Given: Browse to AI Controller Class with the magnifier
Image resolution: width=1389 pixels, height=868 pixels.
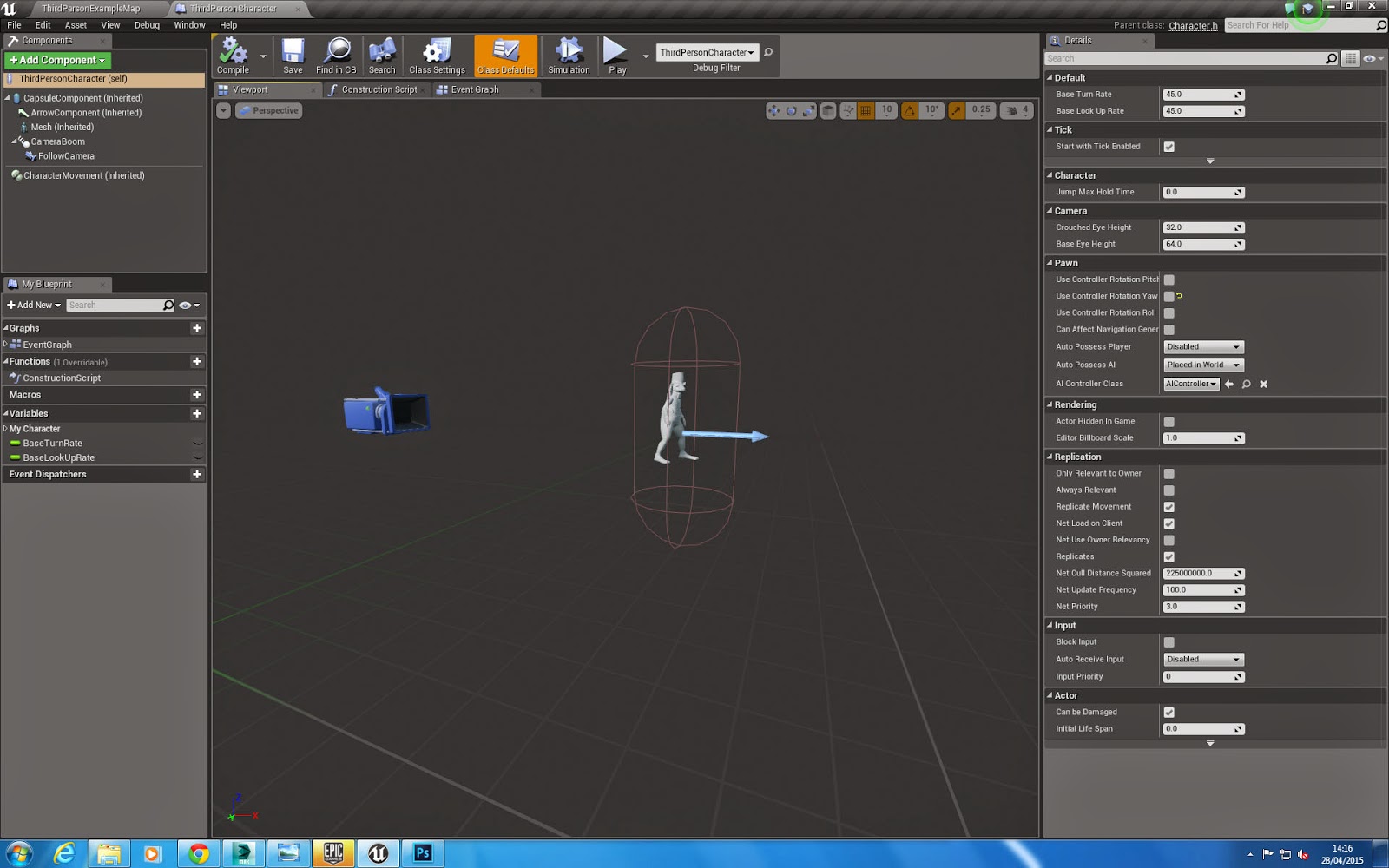Looking at the screenshot, I should (1247, 384).
